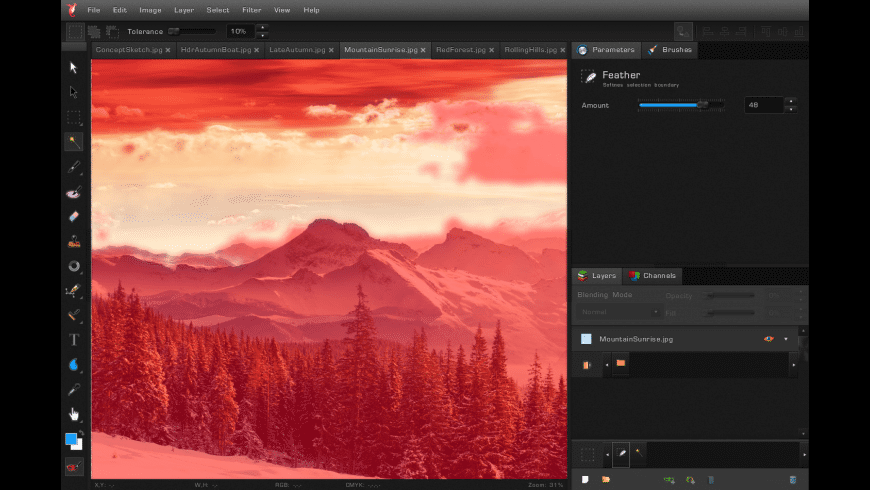Viewport: 870px width, 490px height.
Task: Click the app logo icon
Action: click(72, 9)
